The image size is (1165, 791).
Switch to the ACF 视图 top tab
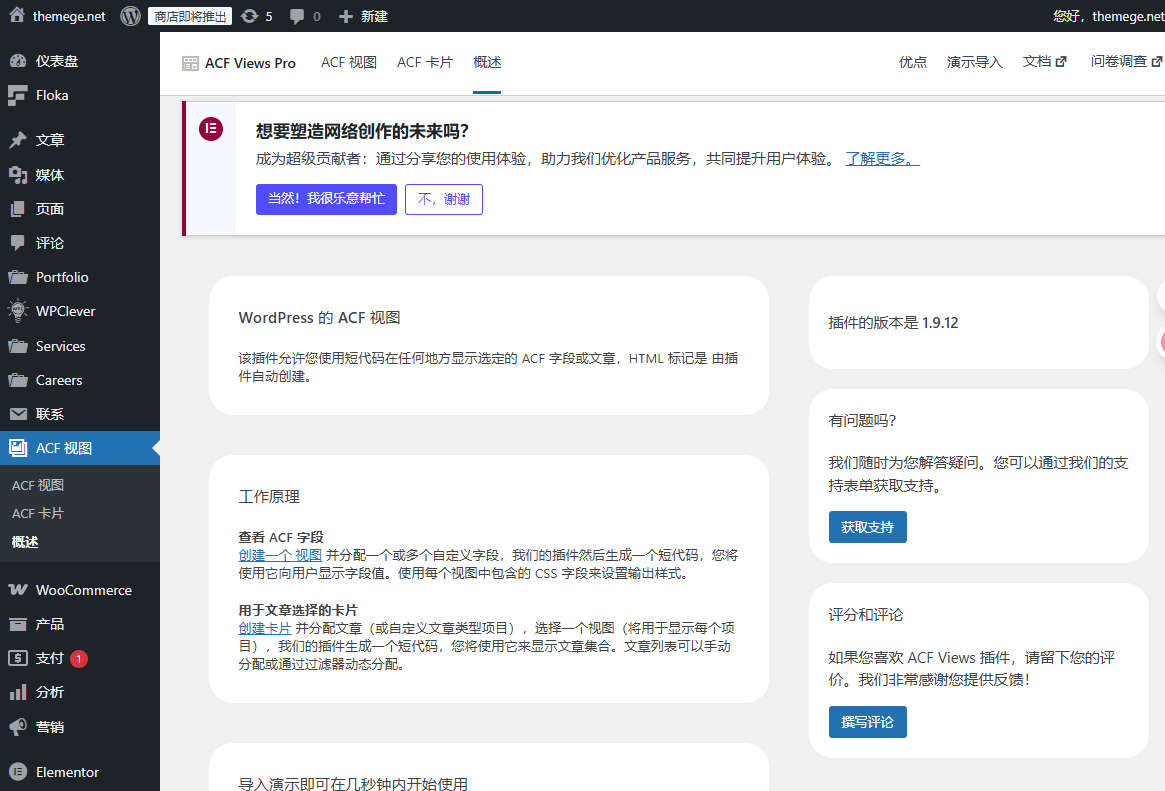(348, 62)
